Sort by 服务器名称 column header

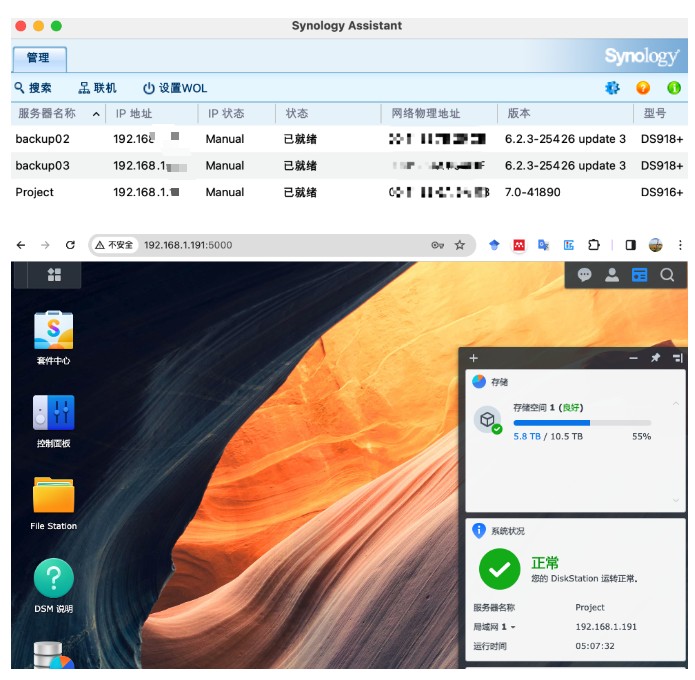(58, 113)
